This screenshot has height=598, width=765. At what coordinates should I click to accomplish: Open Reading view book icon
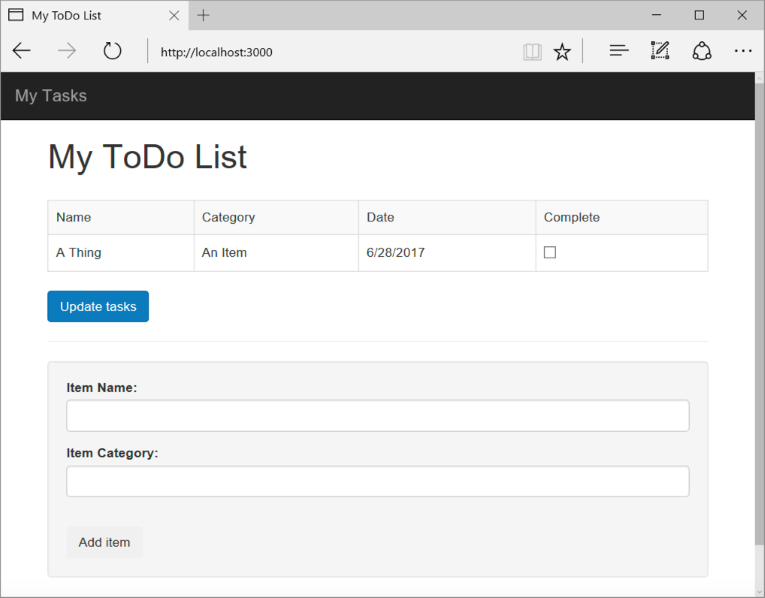point(532,51)
